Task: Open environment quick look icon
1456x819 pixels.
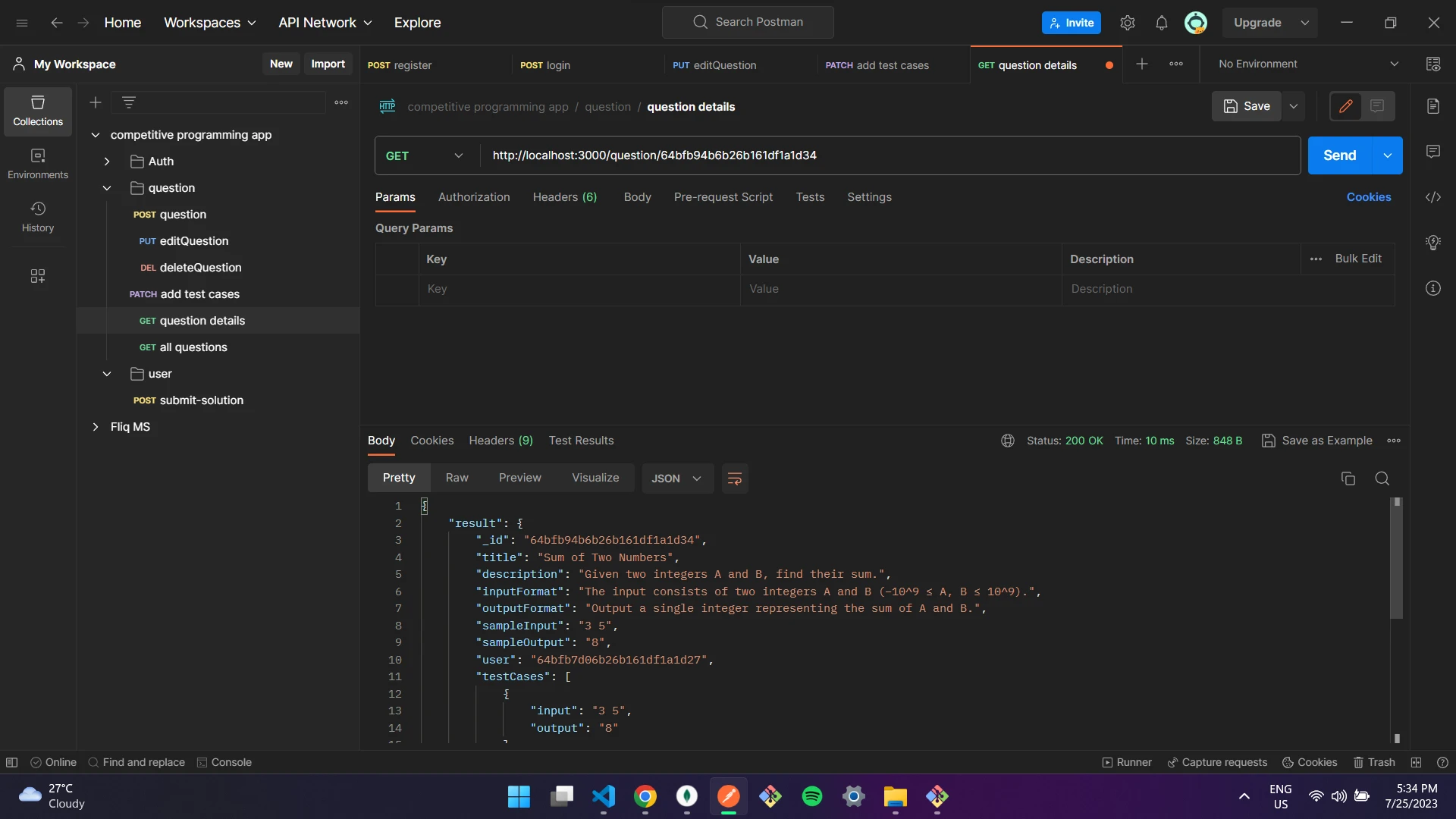Action: [x=1433, y=64]
